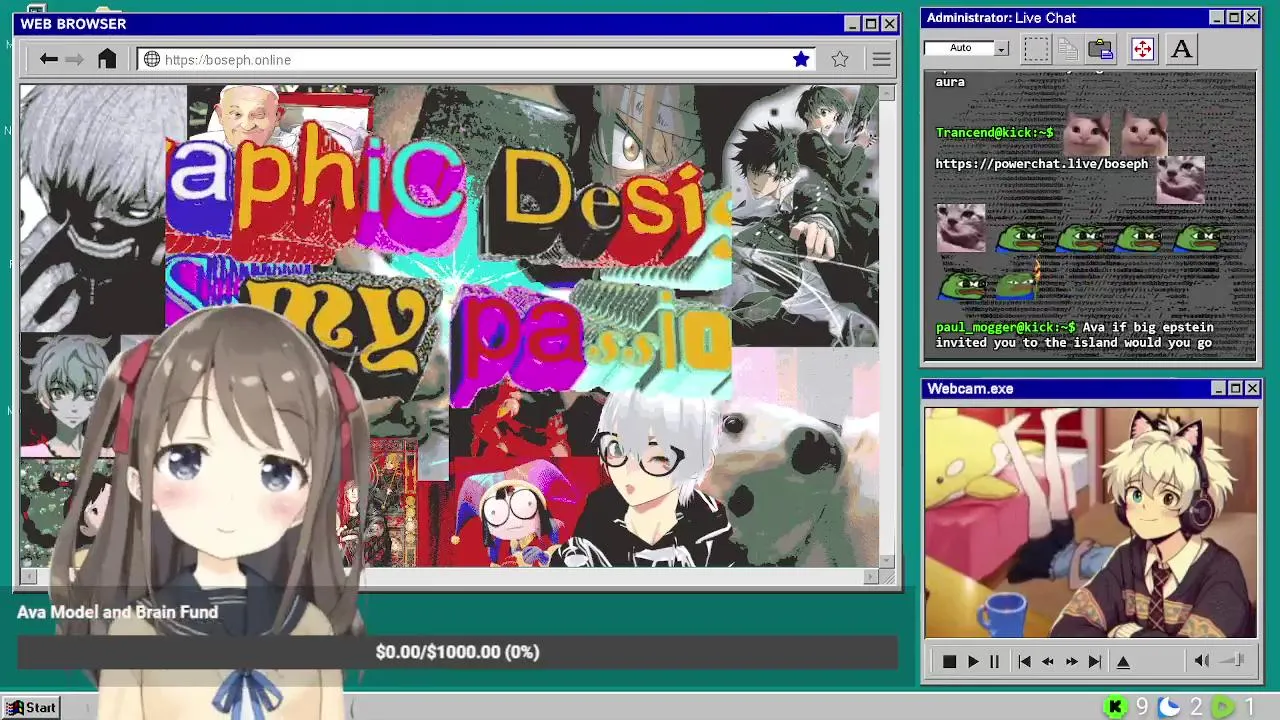Click the Ava Model and Brain Fund label
This screenshot has height=720, width=1280.
(x=117, y=612)
